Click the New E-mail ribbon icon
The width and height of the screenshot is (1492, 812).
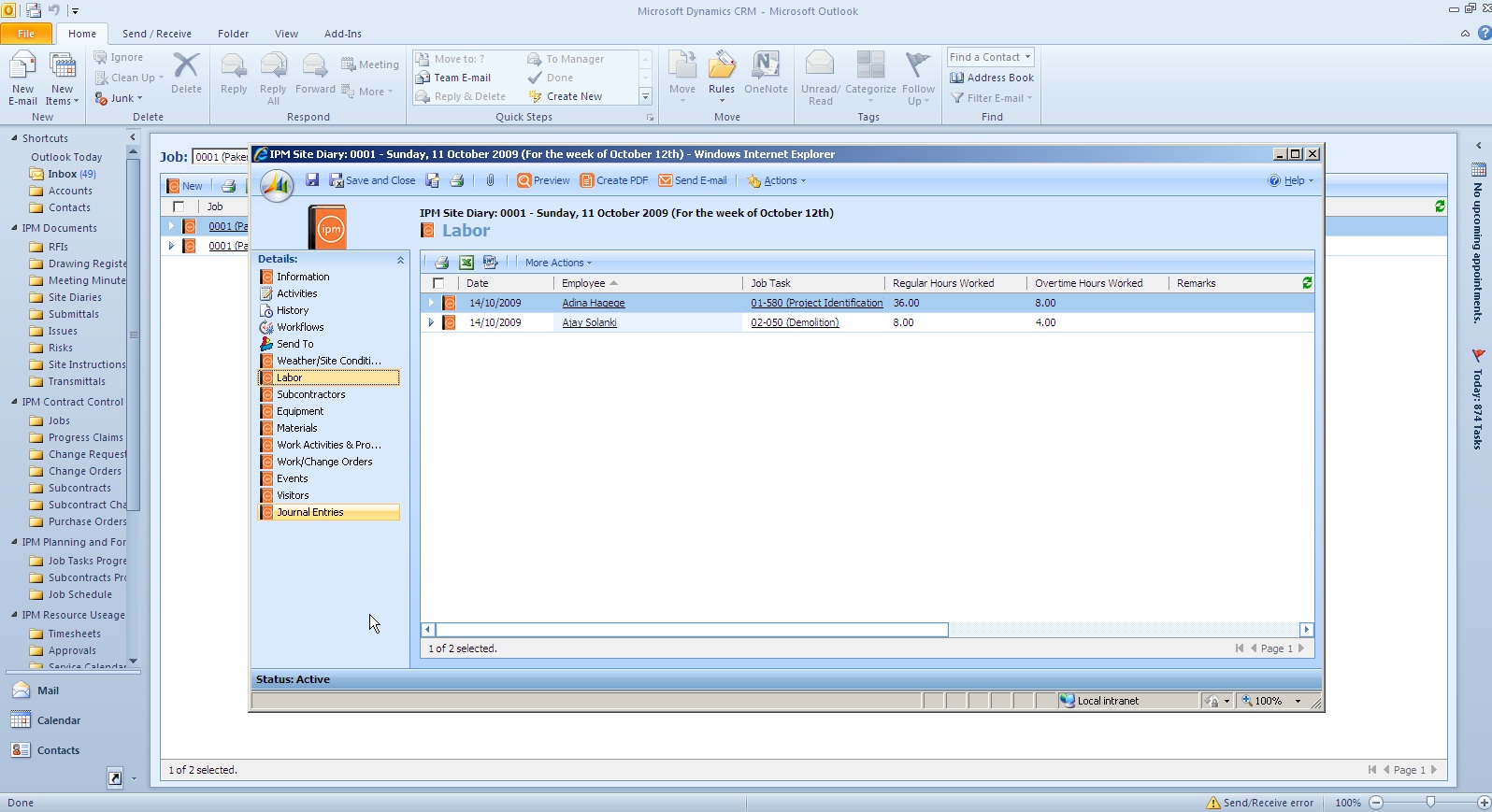[22, 78]
